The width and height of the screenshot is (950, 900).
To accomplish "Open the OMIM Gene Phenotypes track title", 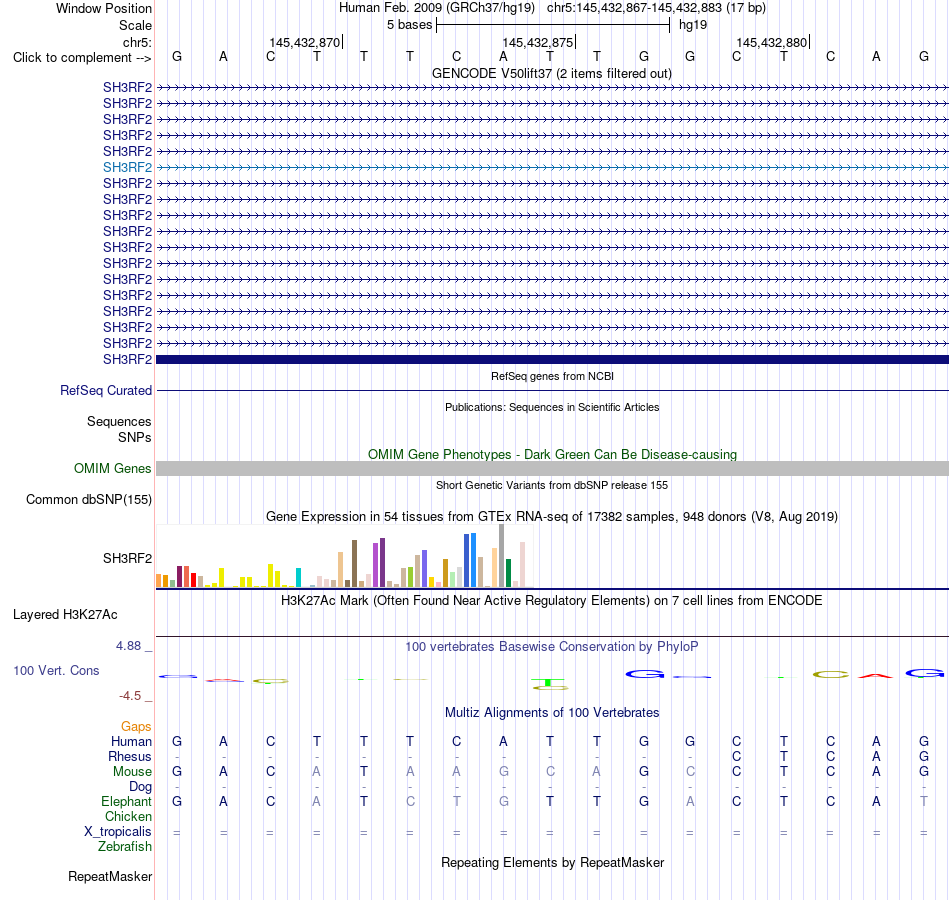I will point(552,455).
